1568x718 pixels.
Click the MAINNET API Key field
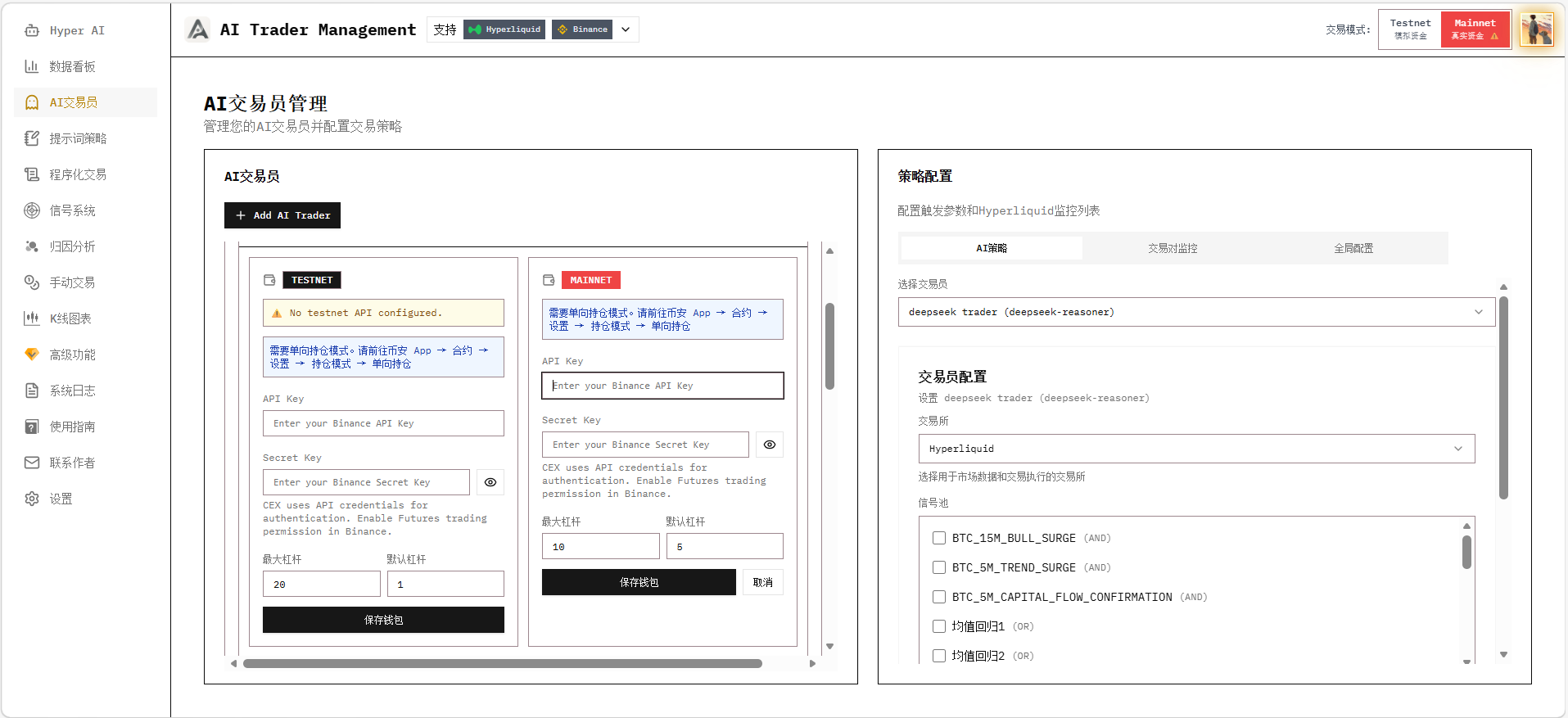(662, 386)
